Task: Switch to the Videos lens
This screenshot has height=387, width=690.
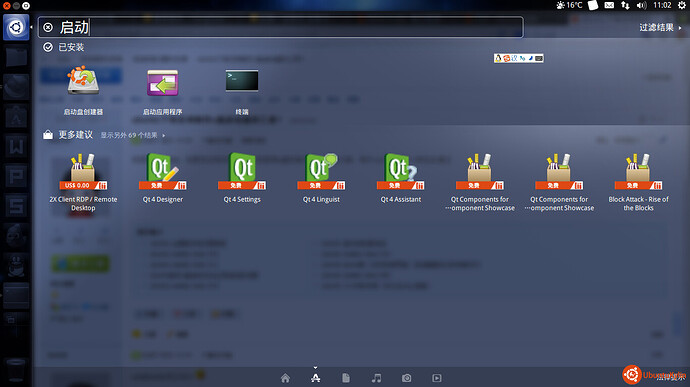Action: (x=437, y=378)
